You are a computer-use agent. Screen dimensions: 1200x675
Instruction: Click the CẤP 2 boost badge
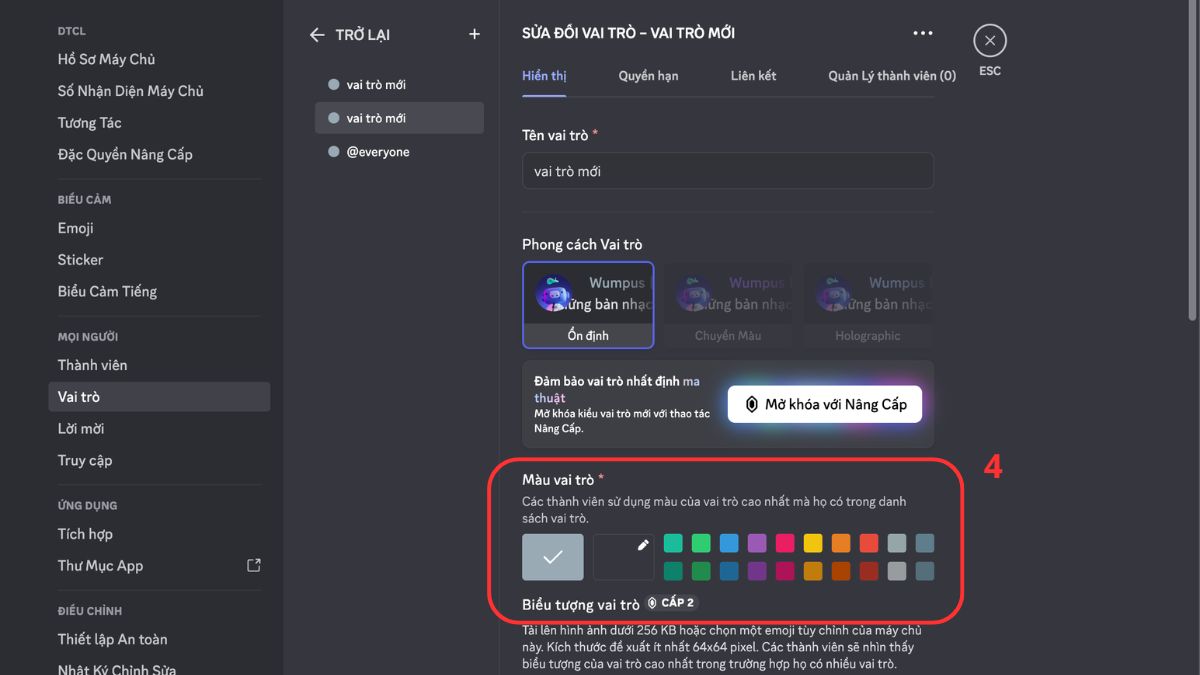pos(673,602)
